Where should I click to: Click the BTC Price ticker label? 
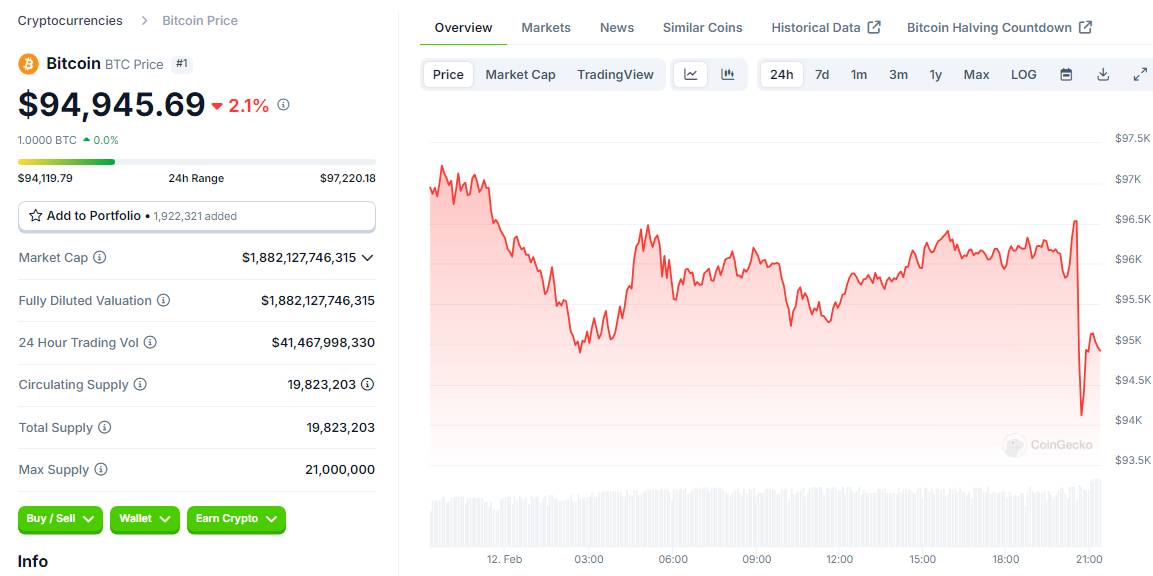coord(134,65)
